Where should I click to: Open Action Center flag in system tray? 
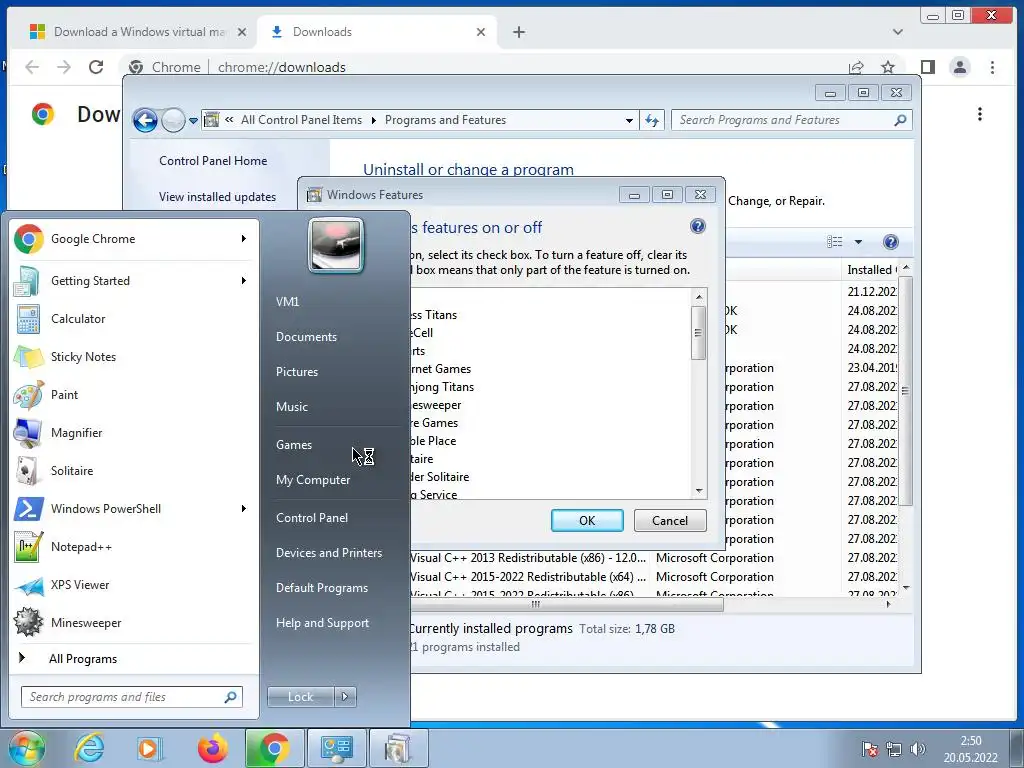pyautogui.click(x=869, y=749)
